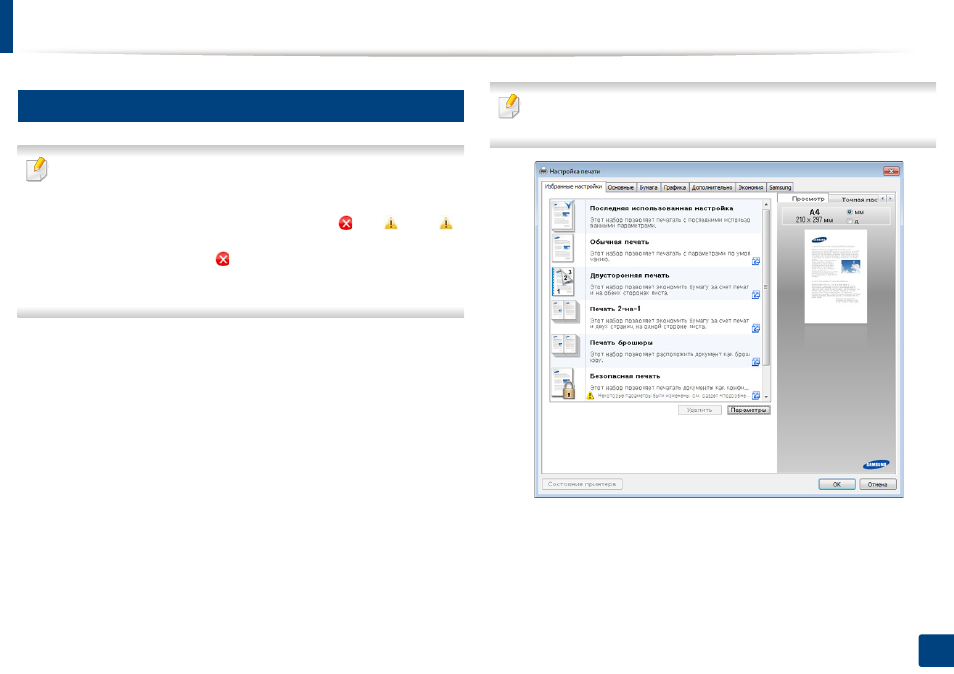The width and height of the screenshot is (954, 674).
Task: Click the scroll-up arrow of the presets list
Action: click(x=766, y=204)
